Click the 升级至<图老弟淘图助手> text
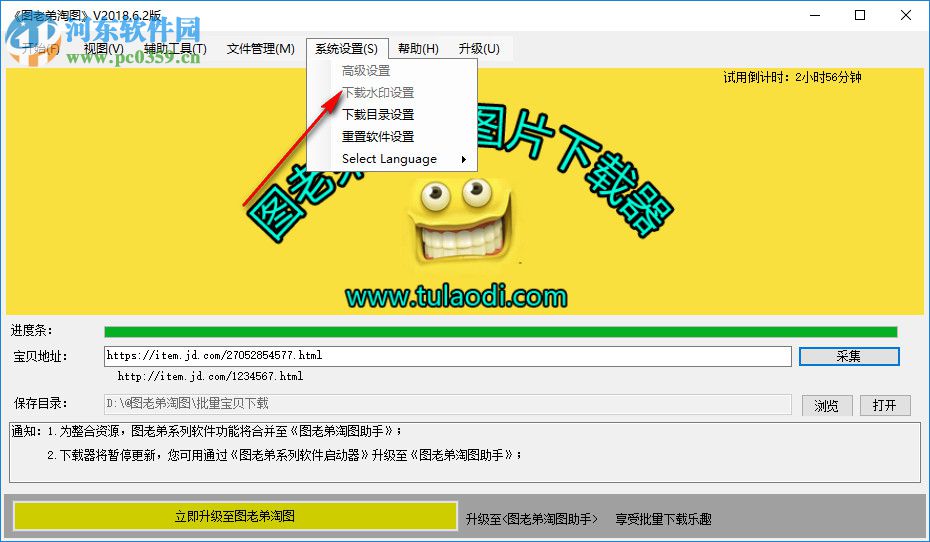Image resolution: width=930 pixels, height=542 pixels. [x=532, y=519]
